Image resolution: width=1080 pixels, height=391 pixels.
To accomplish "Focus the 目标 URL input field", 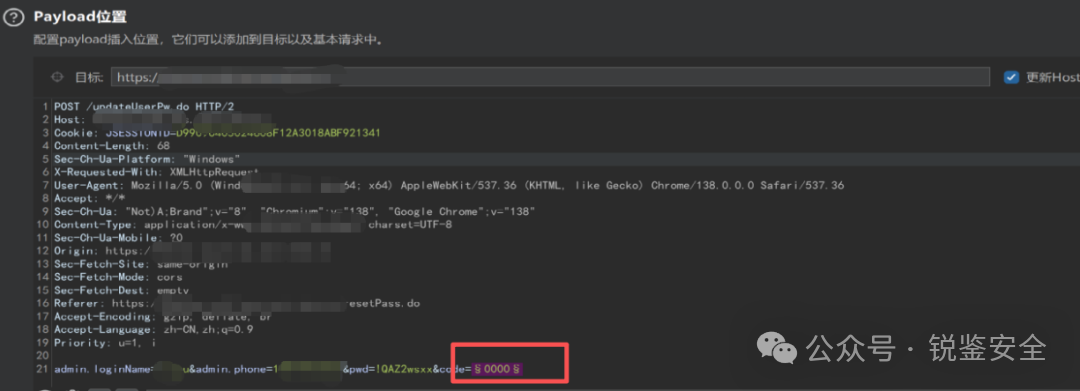I will [x=550, y=77].
